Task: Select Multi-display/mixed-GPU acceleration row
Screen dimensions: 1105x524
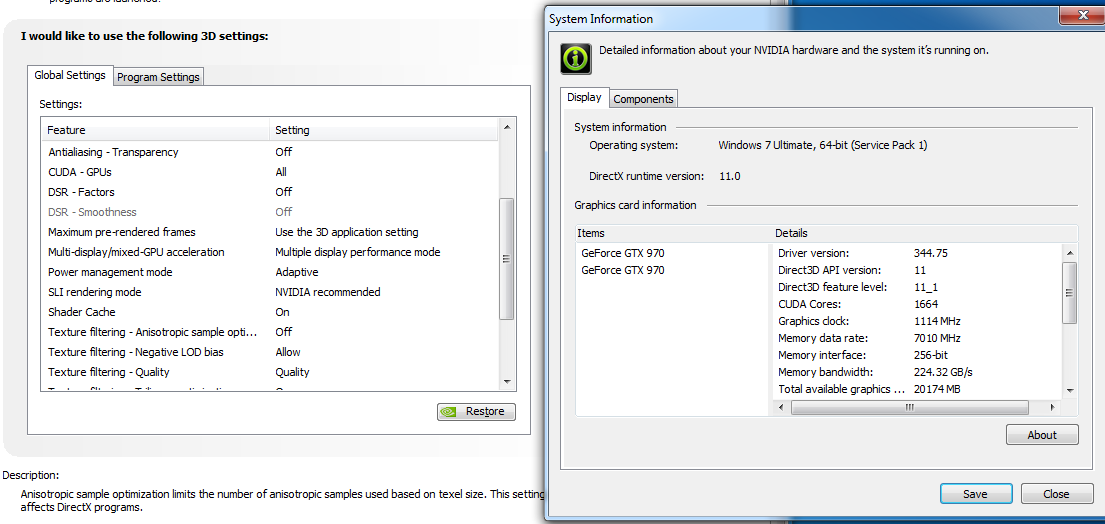Action: click(269, 251)
